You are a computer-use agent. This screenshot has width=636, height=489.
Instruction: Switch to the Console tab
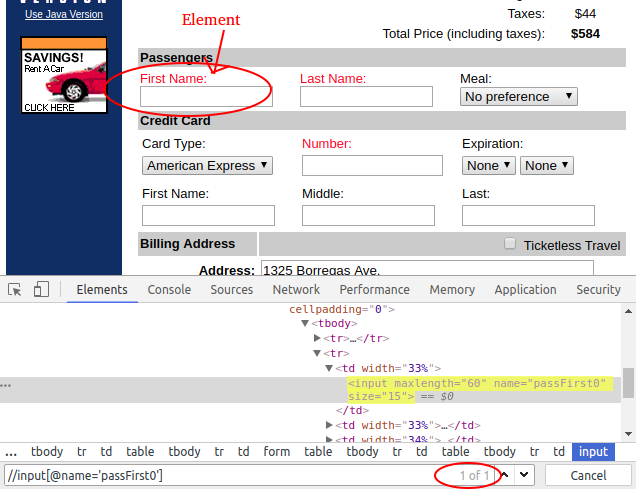click(169, 290)
